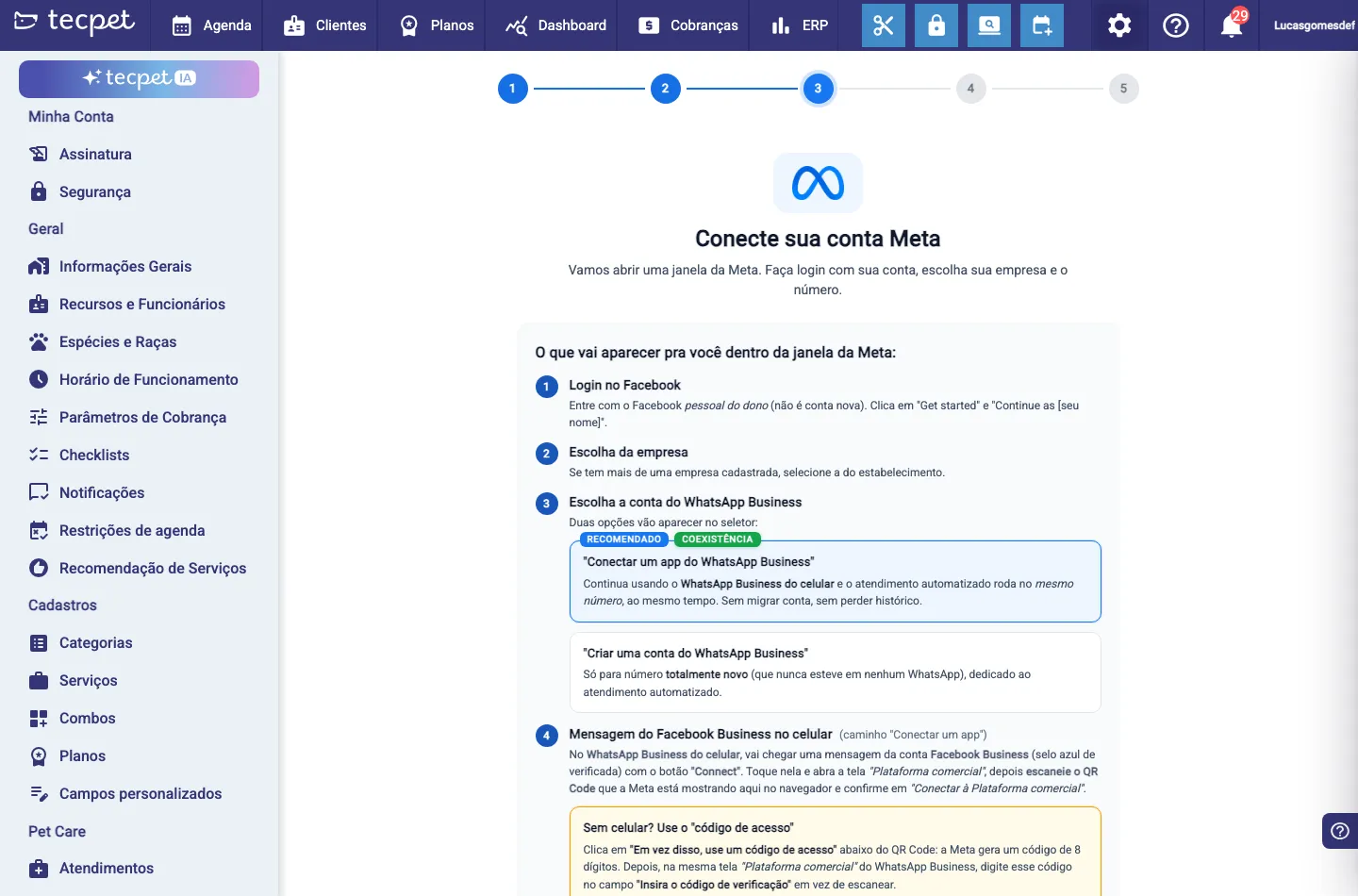Click the Categorias list icon
The width and height of the screenshot is (1358, 896).
pyautogui.click(x=39, y=643)
